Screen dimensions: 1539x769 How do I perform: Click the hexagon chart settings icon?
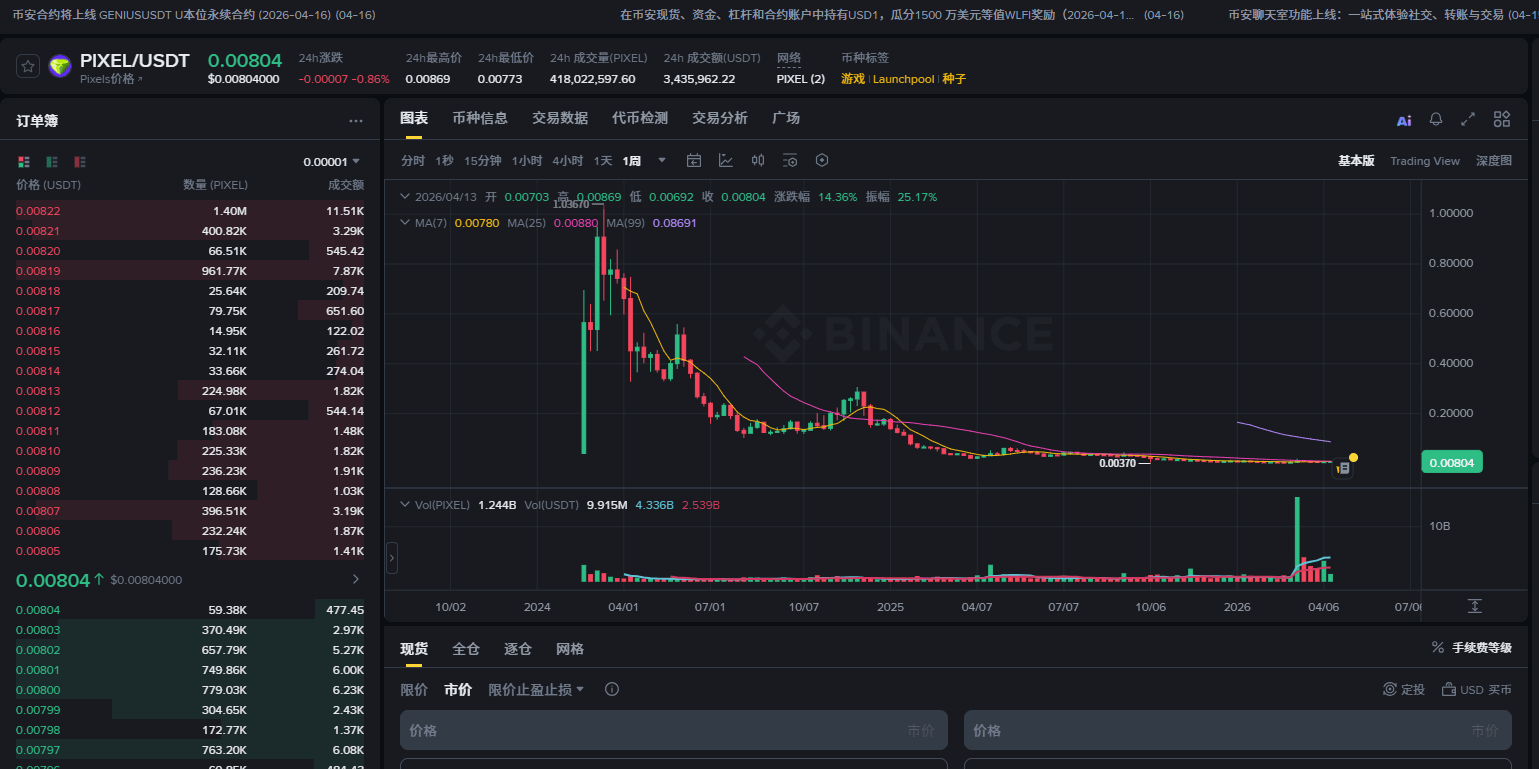(822, 160)
